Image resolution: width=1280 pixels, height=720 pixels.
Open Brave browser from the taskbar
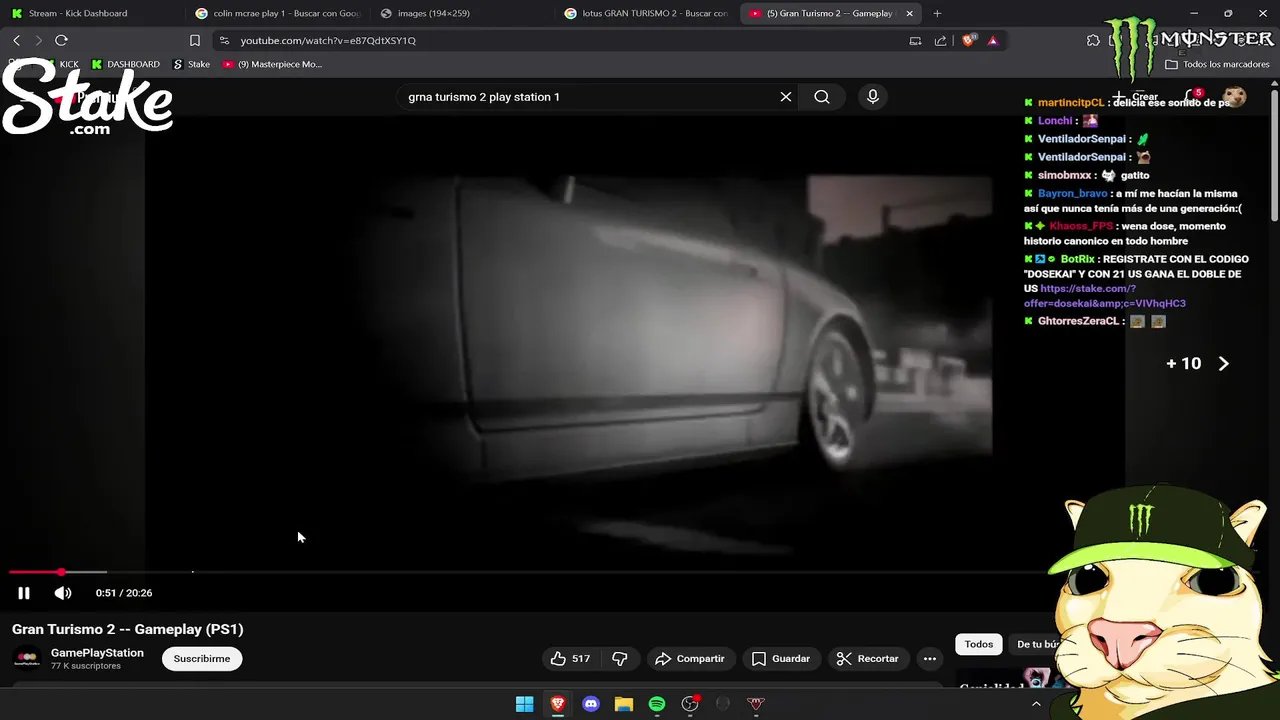click(x=558, y=704)
